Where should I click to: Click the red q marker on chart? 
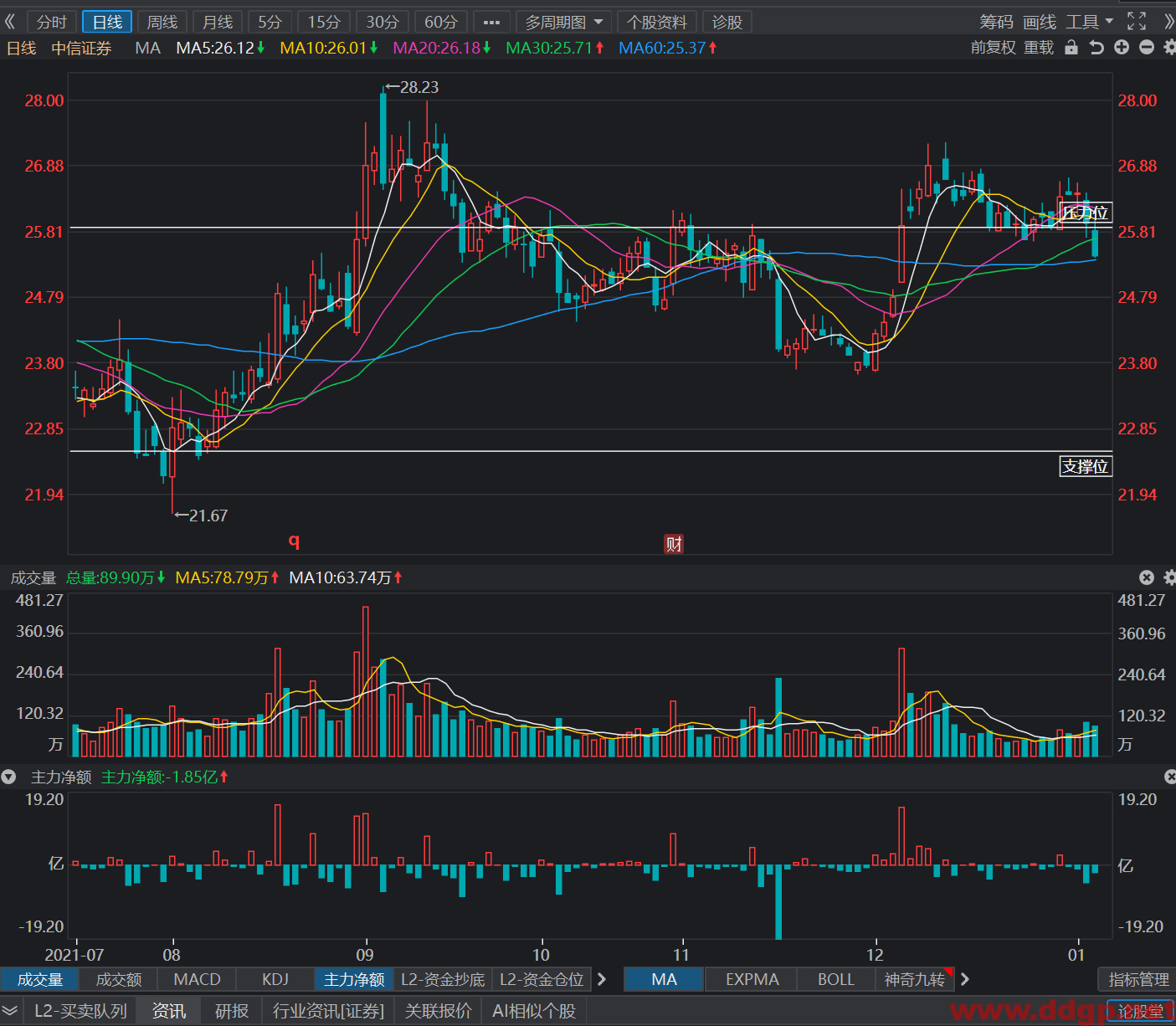click(294, 541)
